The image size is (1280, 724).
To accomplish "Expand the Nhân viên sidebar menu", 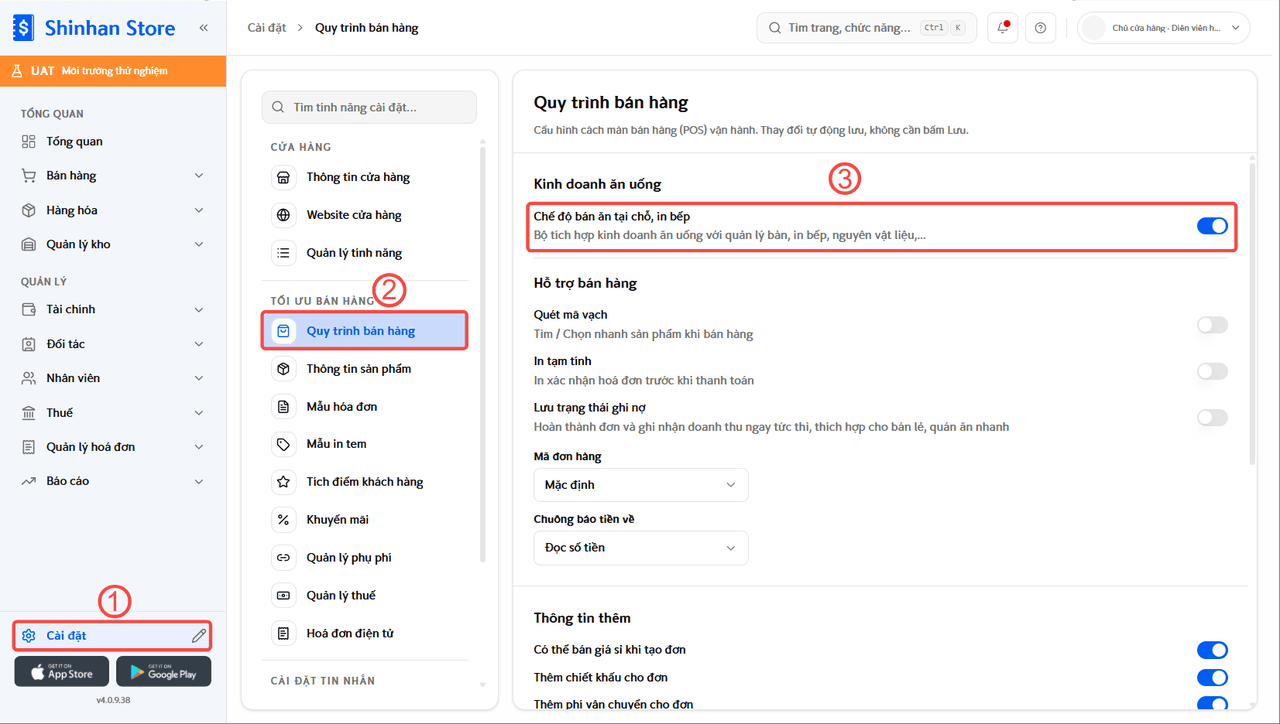I will (112, 378).
